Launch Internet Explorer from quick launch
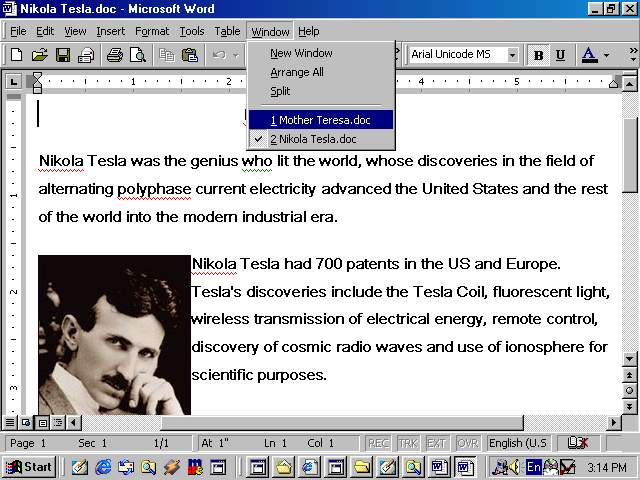The width and height of the screenshot is (640, 480). point(103,467)
